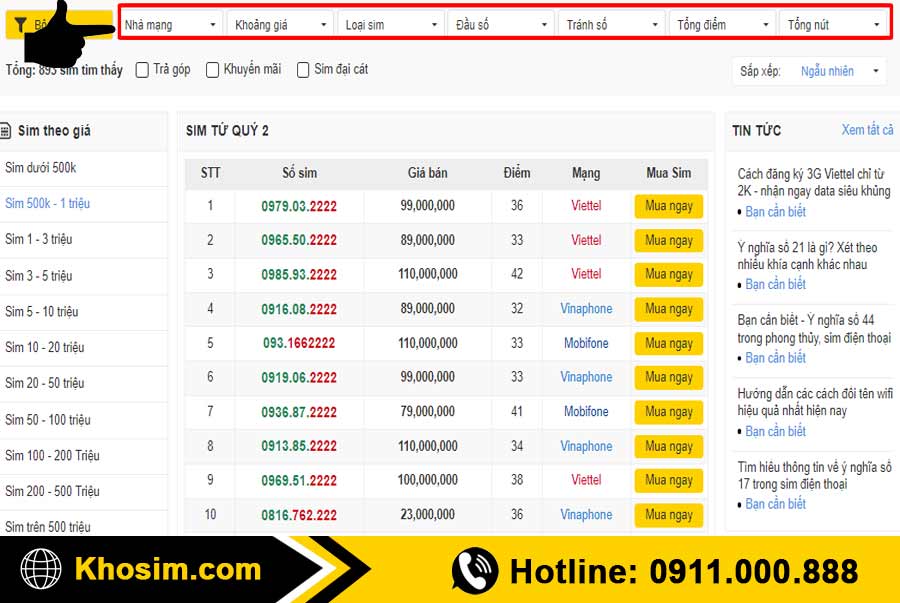The width and height of the screenshot is (900, 603).
Task: Click the globe icon beside Khosim.com
Action: (42, 570)
